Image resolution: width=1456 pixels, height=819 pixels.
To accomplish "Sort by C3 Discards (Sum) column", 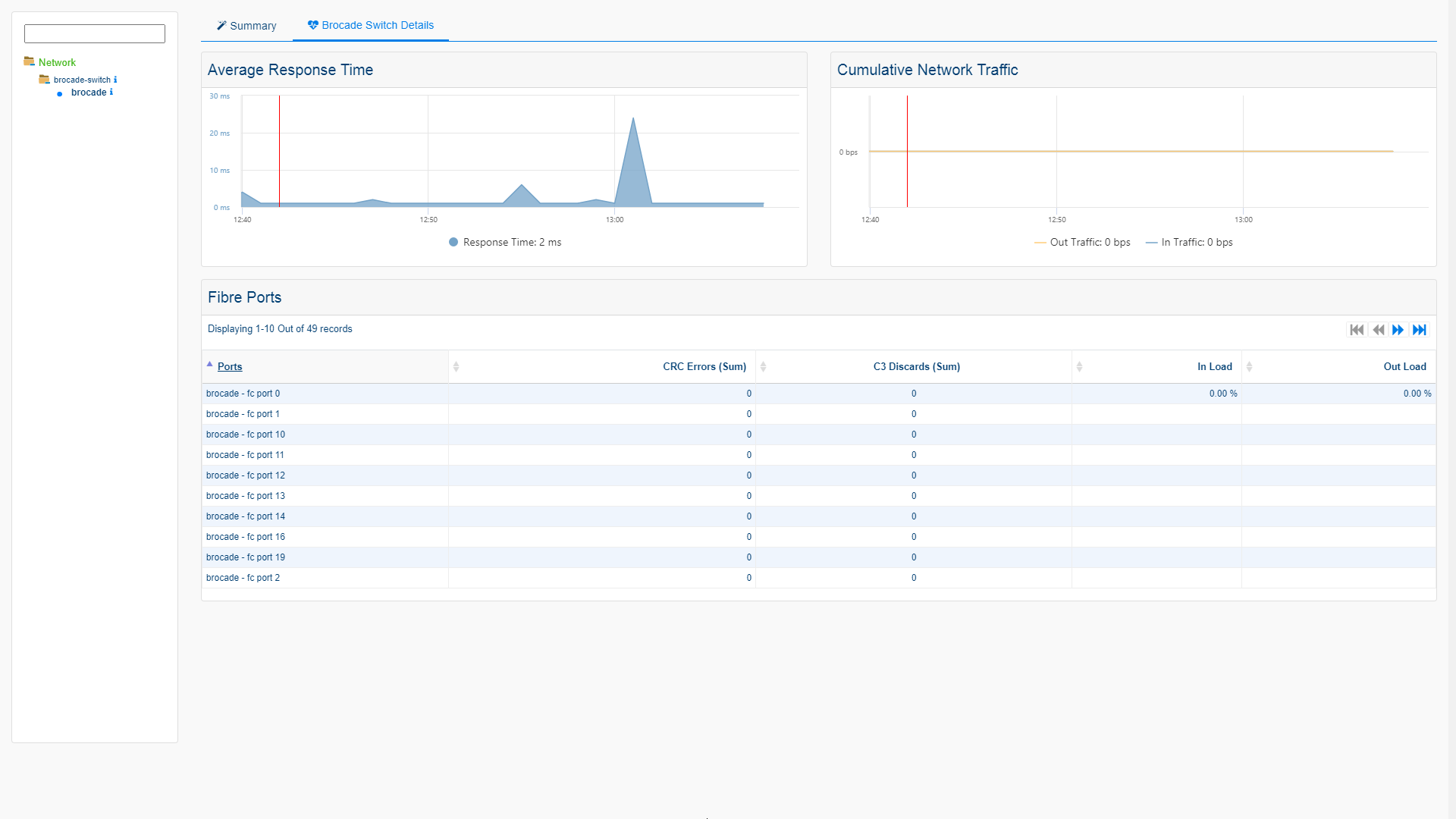I will (x=916, y=367).
